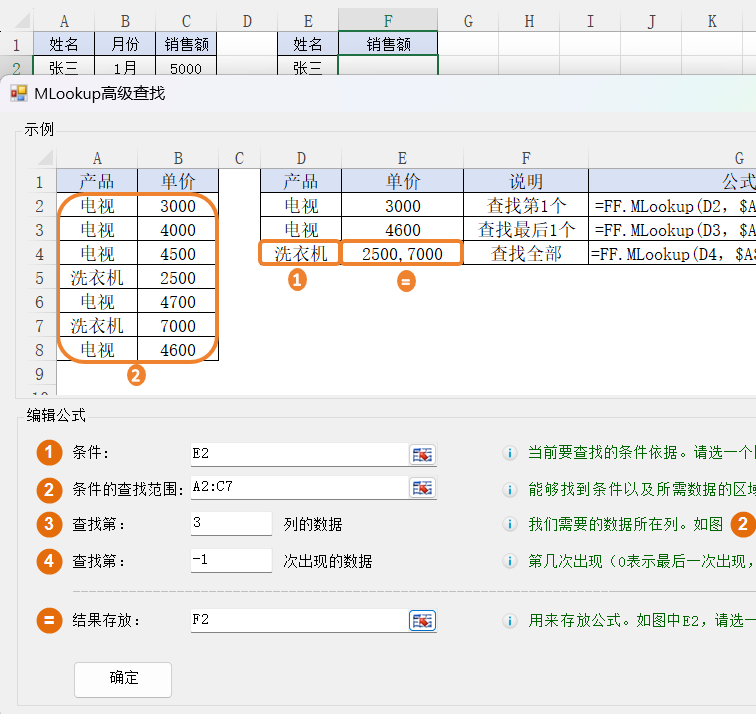
Task: Click worksheet cell A2 containing 张三
Action: (64, 68)
